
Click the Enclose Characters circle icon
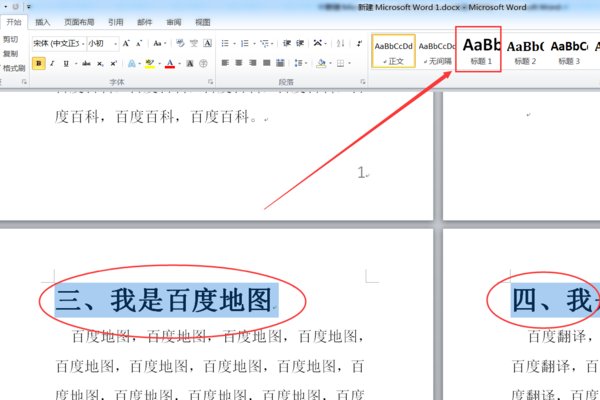[203, 64]
